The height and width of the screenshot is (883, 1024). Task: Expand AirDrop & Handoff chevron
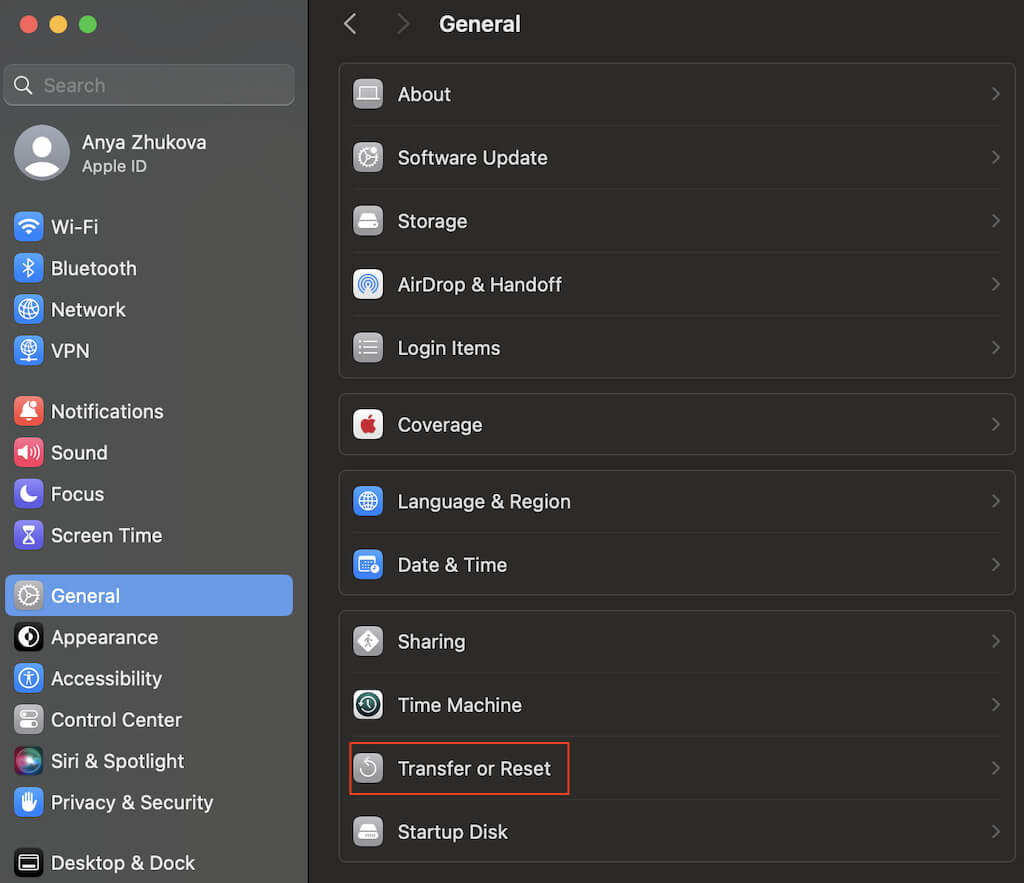coord(995,284)
